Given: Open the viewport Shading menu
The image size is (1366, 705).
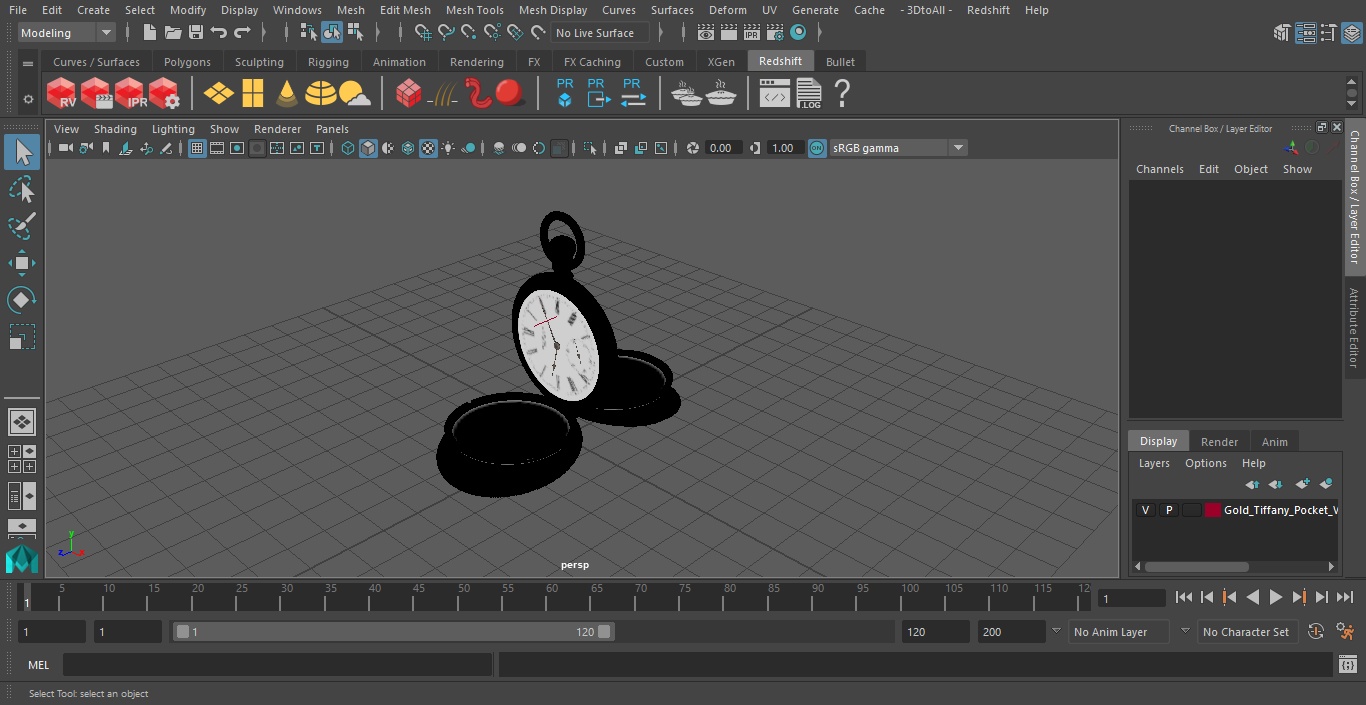Looking at the screenshot, I should [115, 129].
